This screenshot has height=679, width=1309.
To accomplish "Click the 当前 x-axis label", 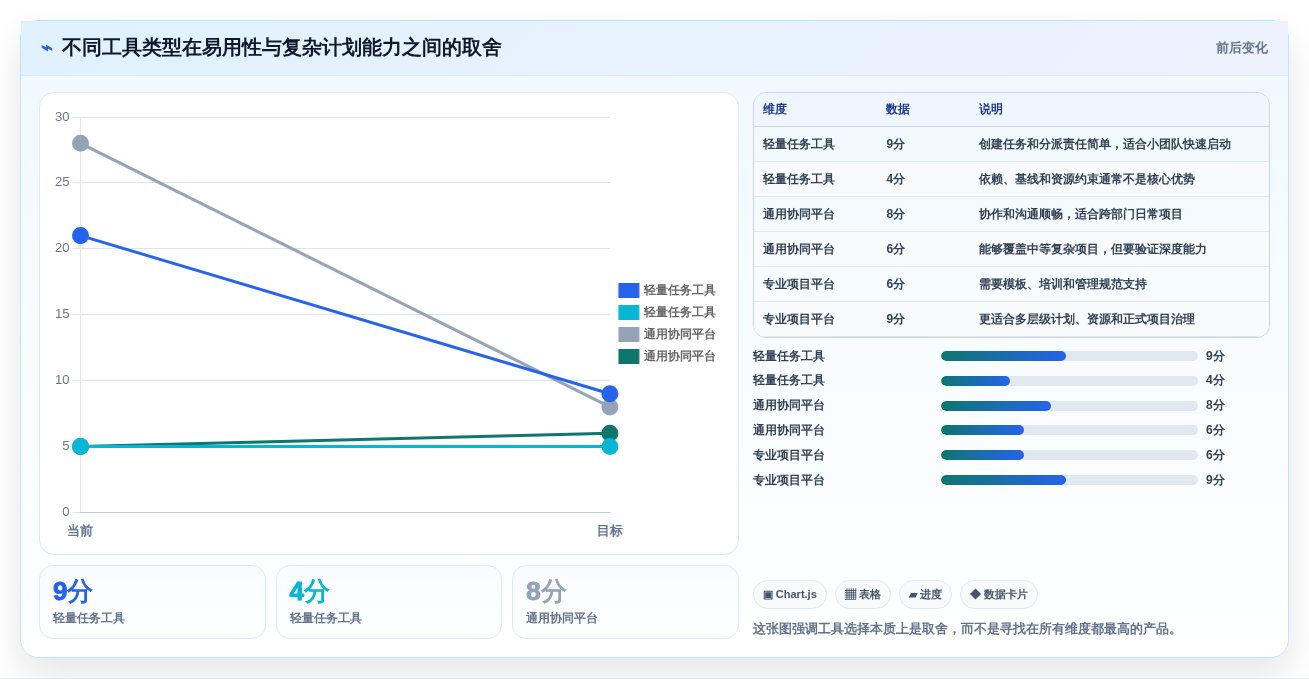I will click(x=80, y=531).
